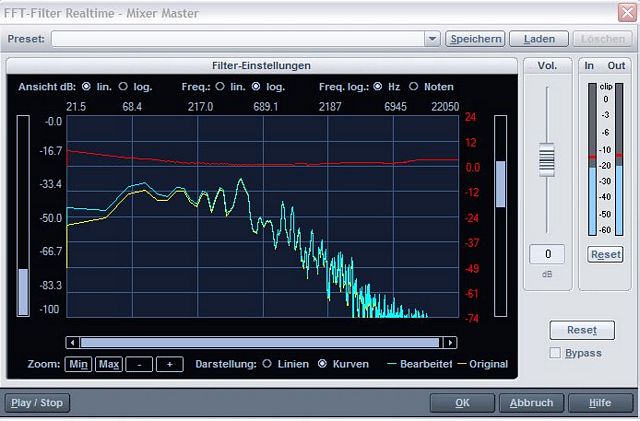Viewport: 640px width, 421px height.
Task: Click the 689.1 frequency label
Action: [x=265, y=107]
